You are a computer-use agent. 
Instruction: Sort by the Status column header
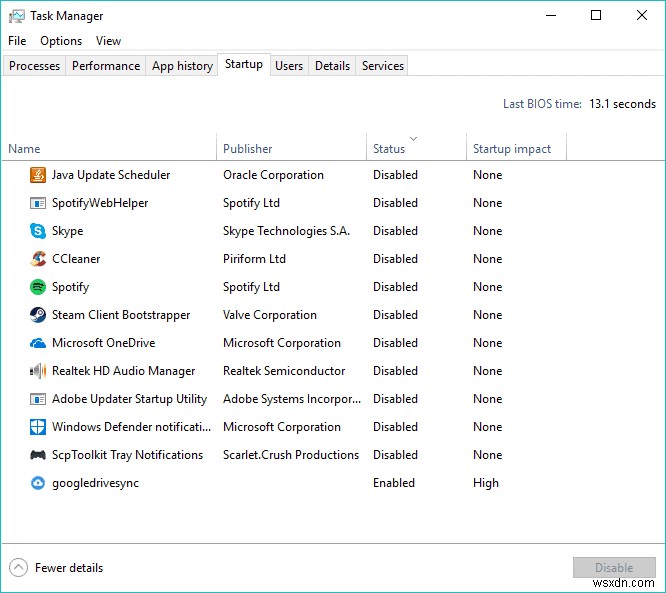pos(416,147)
